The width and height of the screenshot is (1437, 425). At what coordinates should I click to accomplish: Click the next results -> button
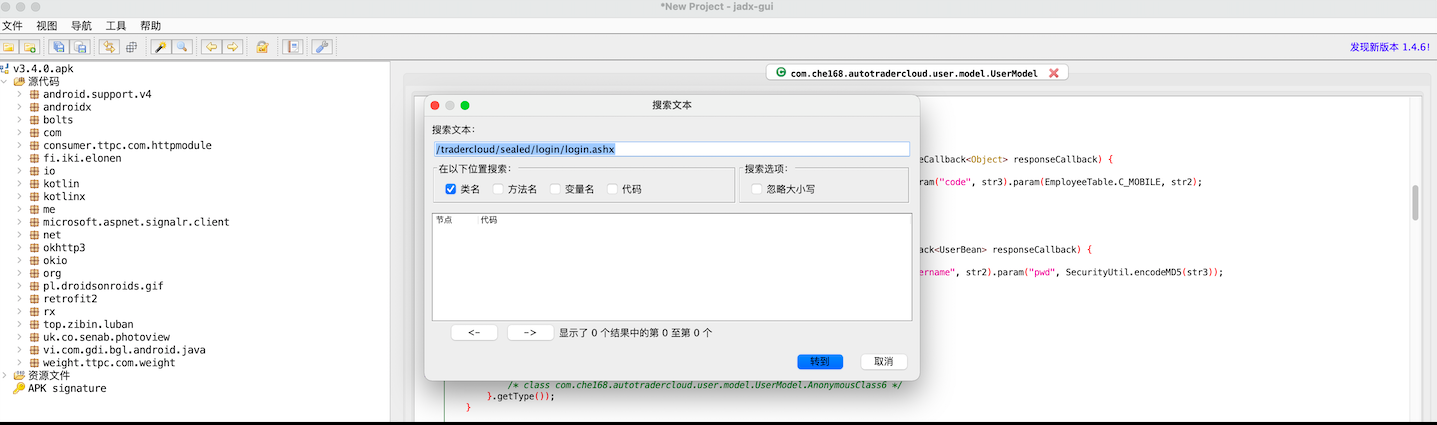tap(530, 333)
